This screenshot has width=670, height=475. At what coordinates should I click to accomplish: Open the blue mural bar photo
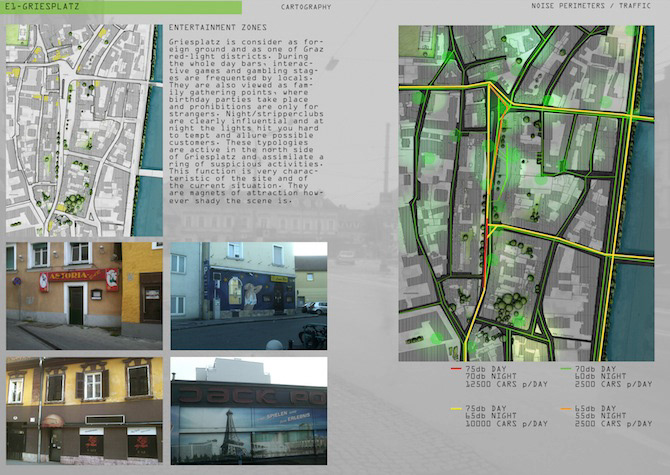pyautogui.click(x=249, y=296)
